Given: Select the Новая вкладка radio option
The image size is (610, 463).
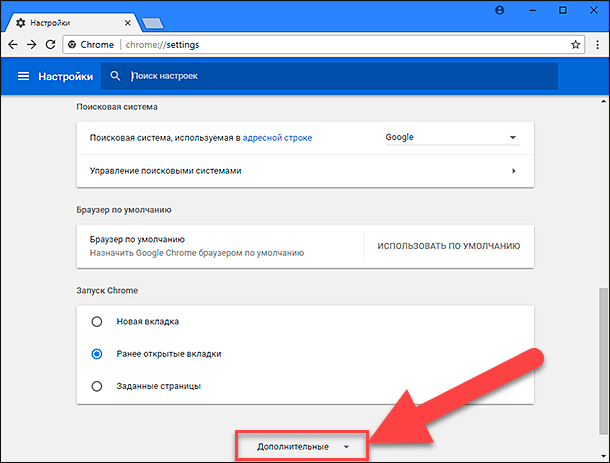Looking at the screenshot, I should pos(96,322).
